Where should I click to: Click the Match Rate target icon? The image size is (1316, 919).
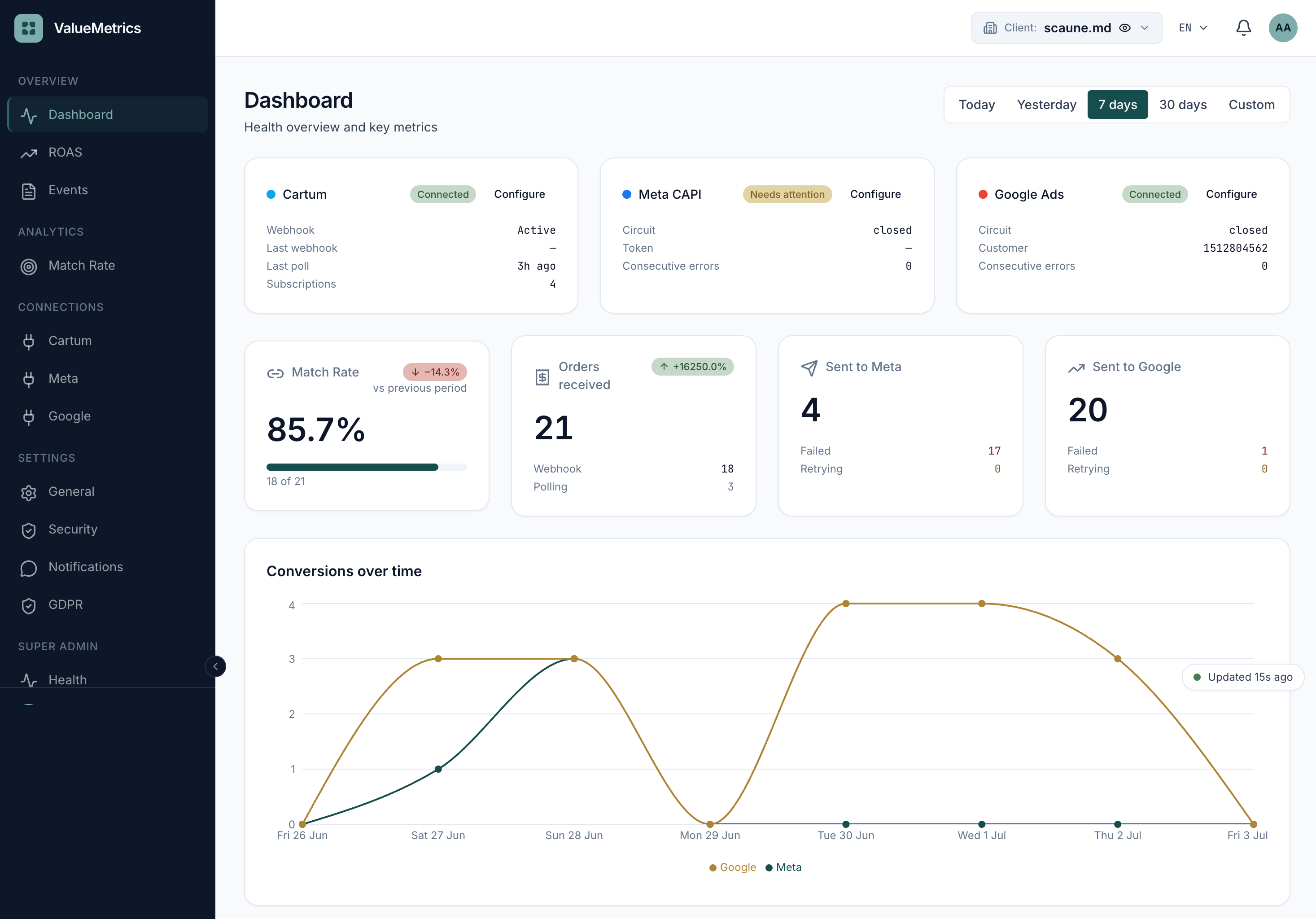(29, 267)
